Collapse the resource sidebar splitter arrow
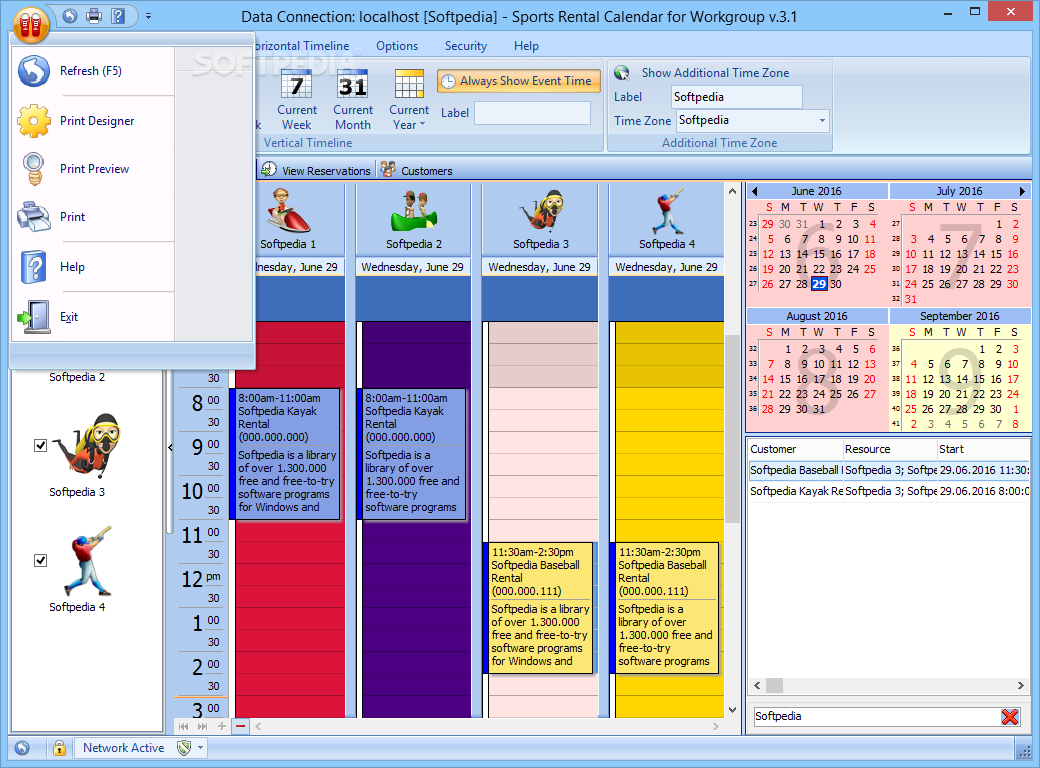1040x768 pixels. (x=170, y=448)
